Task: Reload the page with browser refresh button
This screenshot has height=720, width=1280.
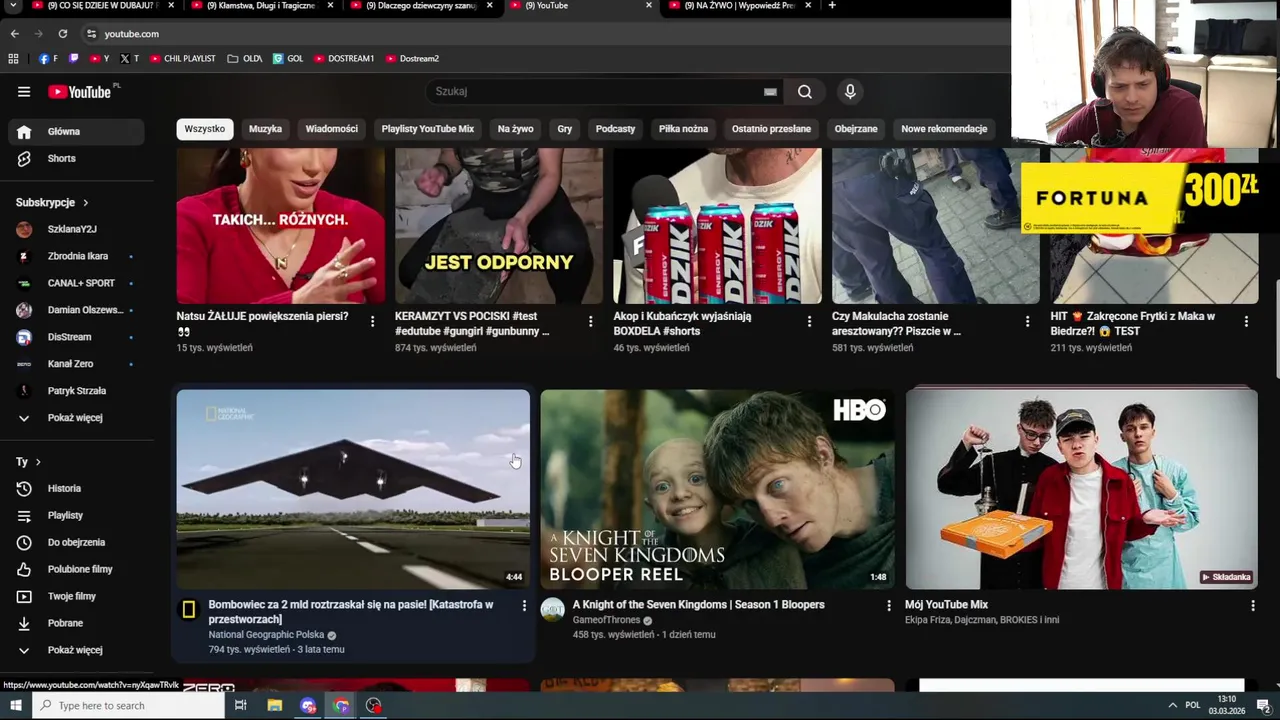Action: [x=62, y=34]
